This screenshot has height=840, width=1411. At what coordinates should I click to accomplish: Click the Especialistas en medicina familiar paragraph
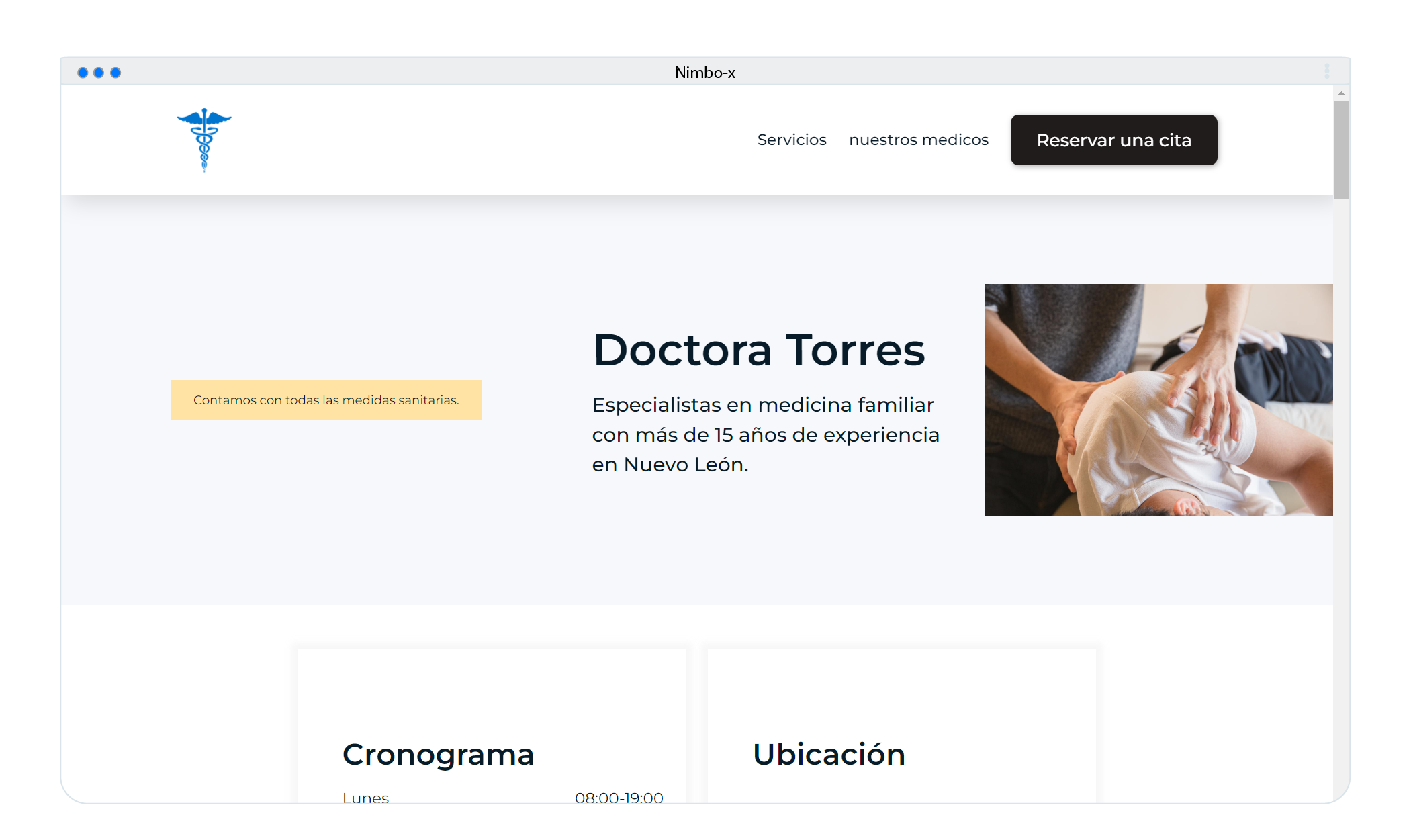(766, 434)
